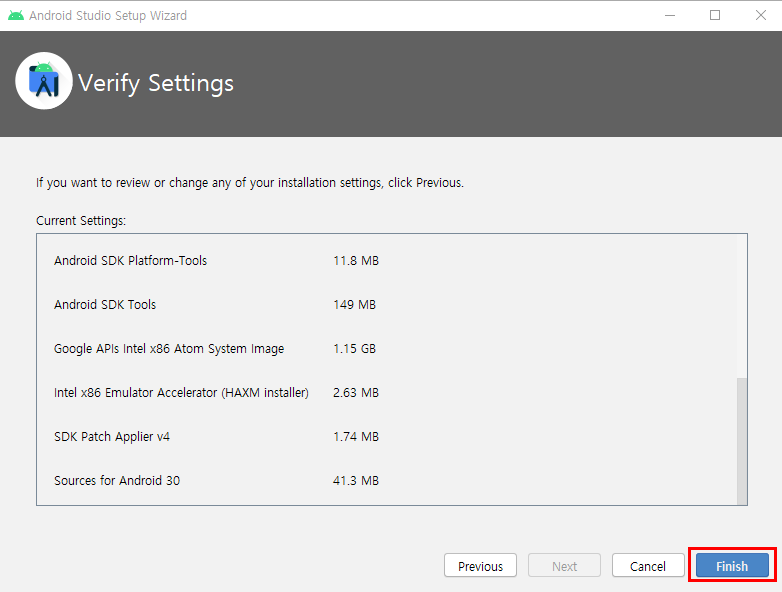
Task: Click the disabled Next button
Action: coord(564,566)
